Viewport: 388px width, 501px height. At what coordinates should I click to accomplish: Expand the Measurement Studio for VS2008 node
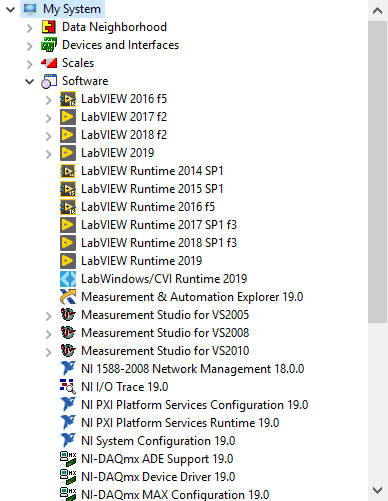[49, 334]
